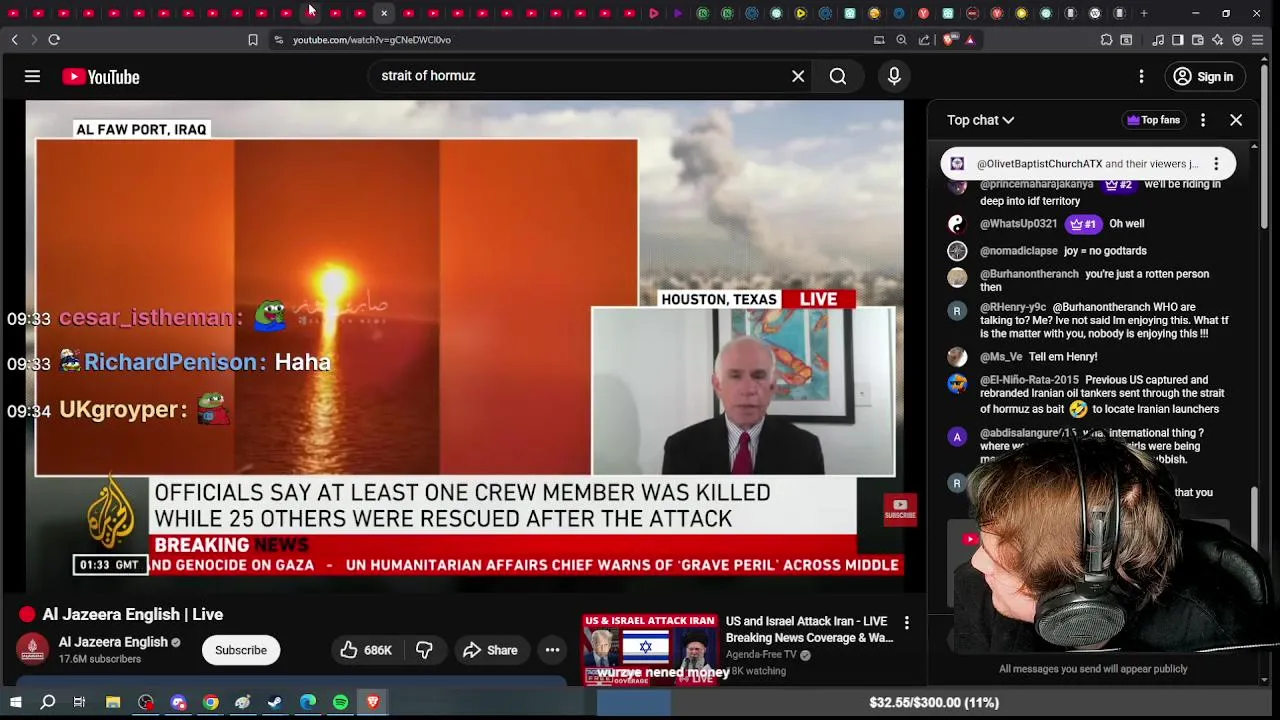
Task: Open Microsoft Edge from taskbar
Action: (x=308, y=703)
